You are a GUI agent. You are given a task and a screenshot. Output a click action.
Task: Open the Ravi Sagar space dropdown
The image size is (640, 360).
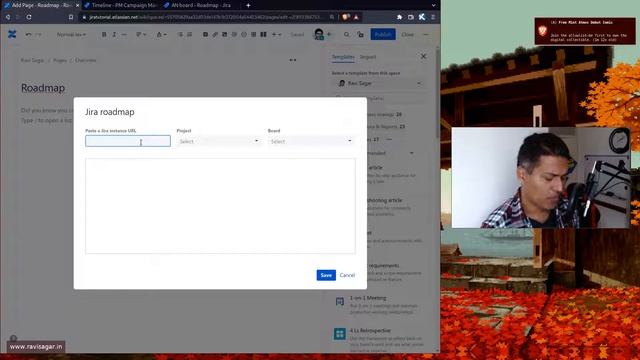pos(379,83)
